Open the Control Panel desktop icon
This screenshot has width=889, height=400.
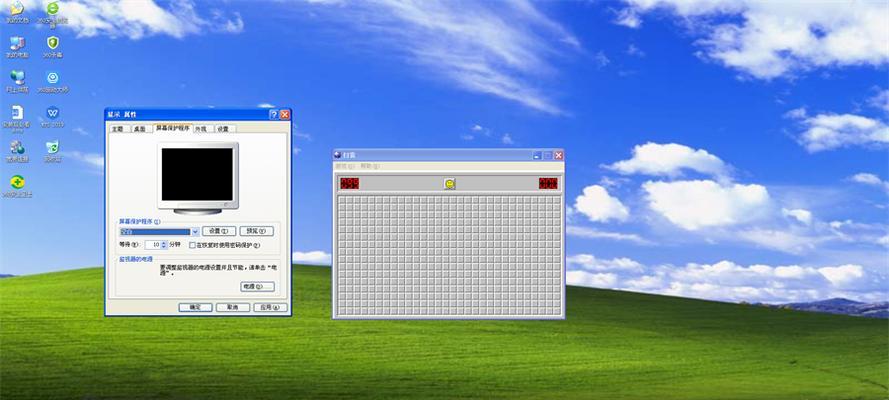point(17,147)
